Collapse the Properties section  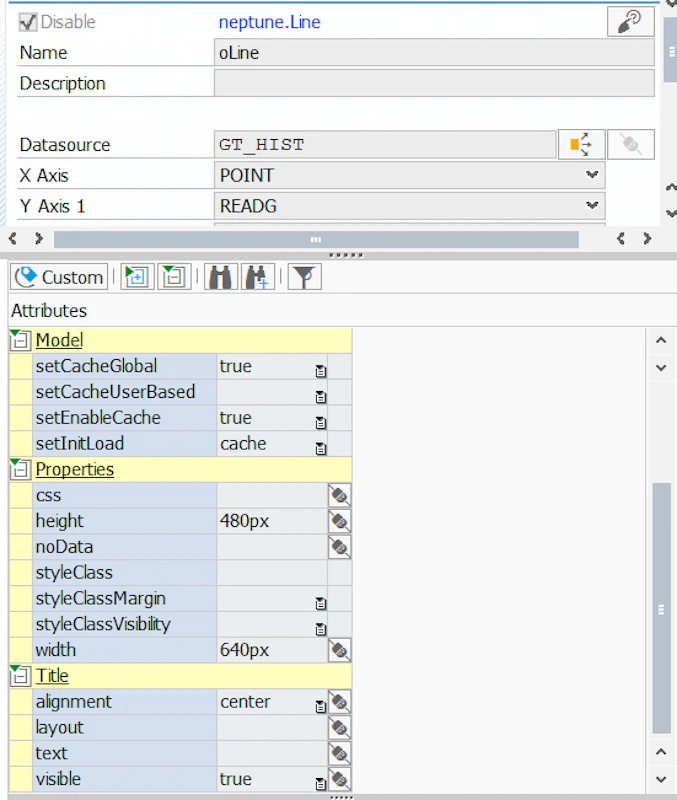click(x=20, y=469)
